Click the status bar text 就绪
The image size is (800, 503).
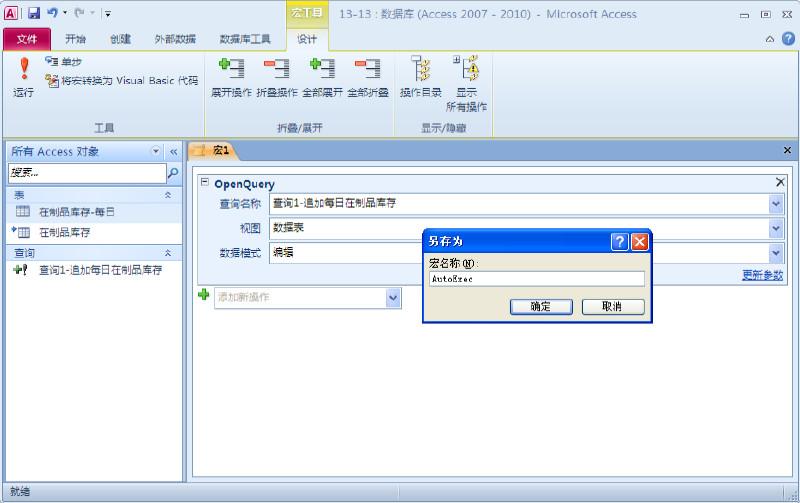point(20,491)
